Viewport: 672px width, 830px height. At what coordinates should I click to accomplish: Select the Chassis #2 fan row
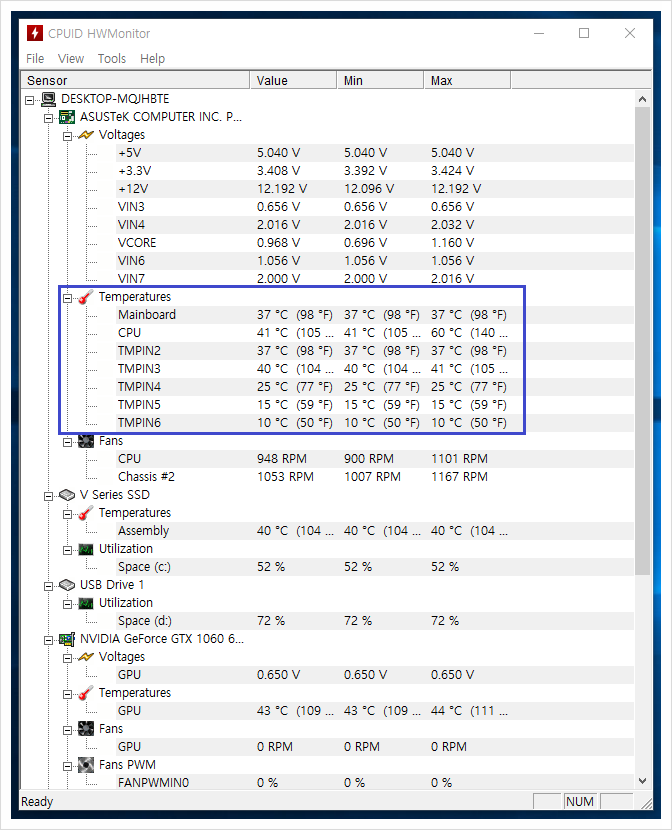pos(375,477)
